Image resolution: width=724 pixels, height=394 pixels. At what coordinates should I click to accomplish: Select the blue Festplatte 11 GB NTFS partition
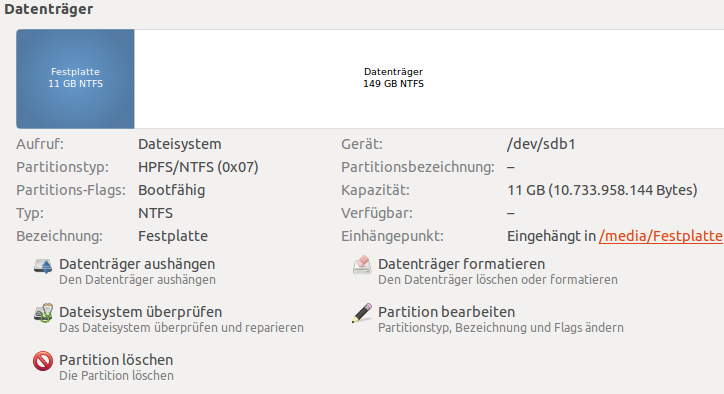tap(75, 79)
